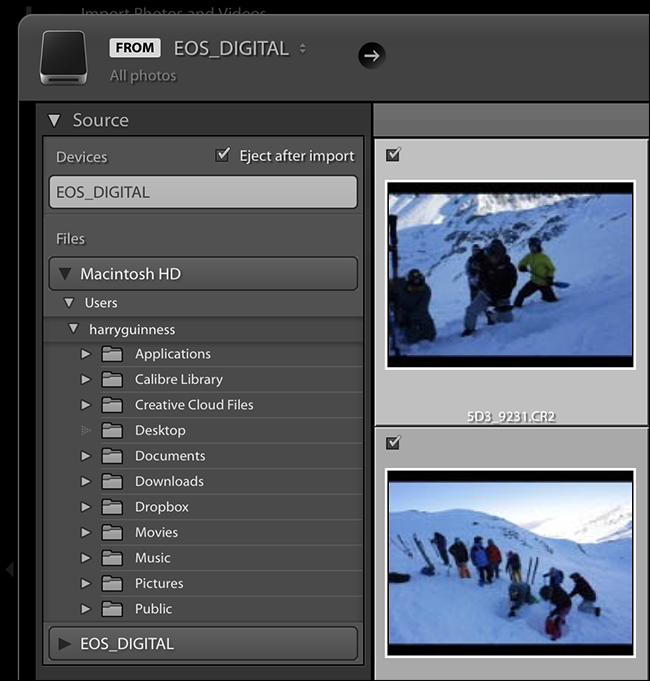Click the source drive icon at top left
650x681 pixels.
[x=64, y=57]
